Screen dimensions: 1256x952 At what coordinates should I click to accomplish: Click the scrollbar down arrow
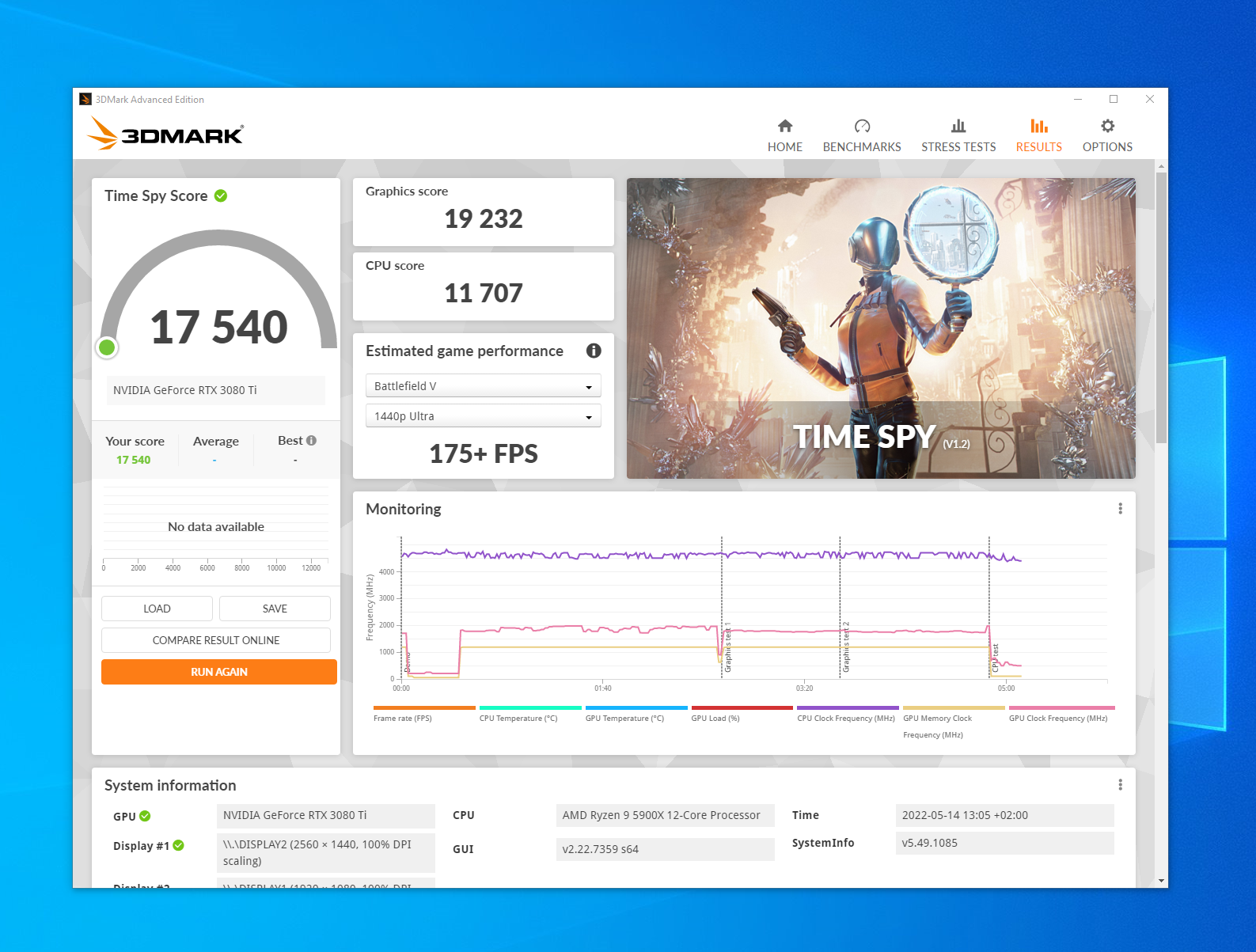click(x=1161, y=881)
